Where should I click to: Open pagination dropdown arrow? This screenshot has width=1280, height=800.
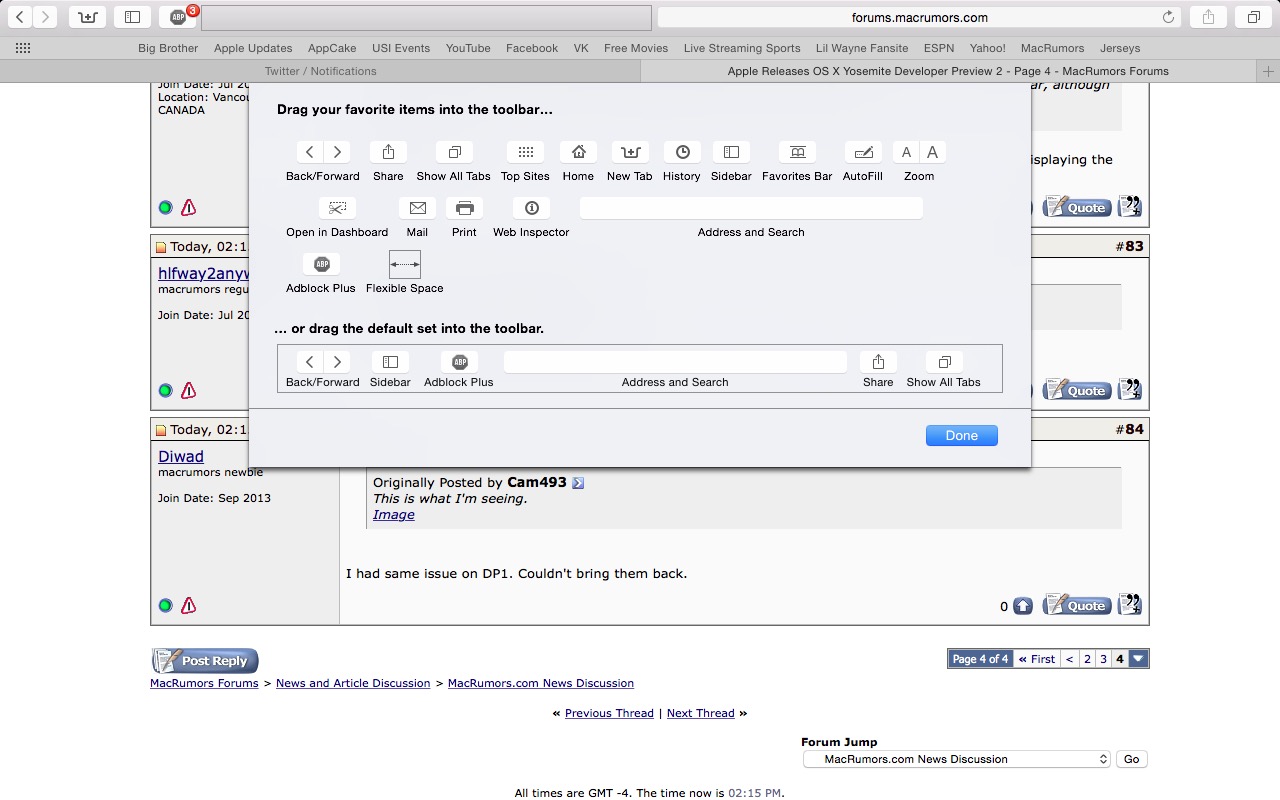click(x=1138, y=659)
